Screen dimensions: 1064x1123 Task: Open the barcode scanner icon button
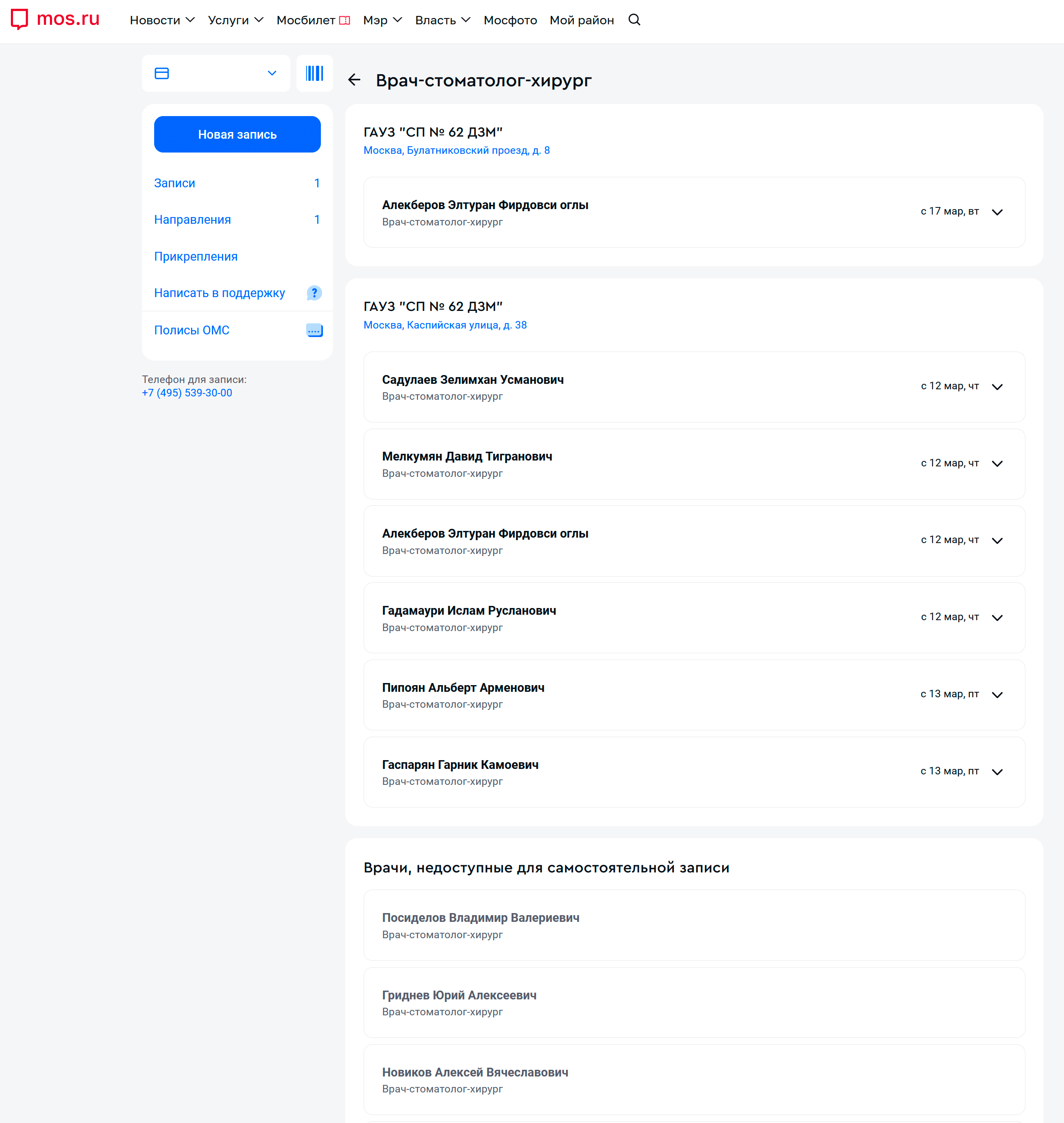coord(314,73)
